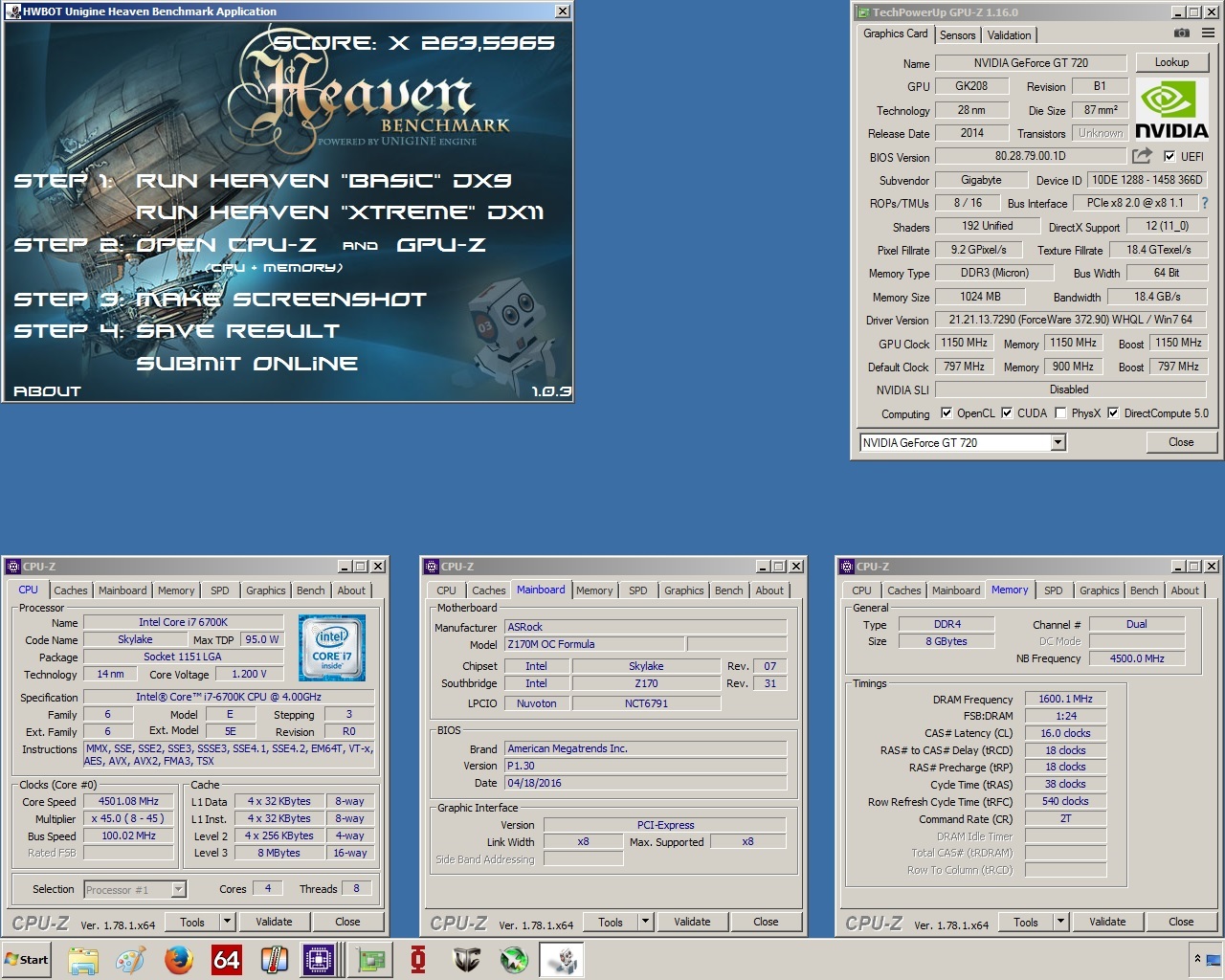
Task: Click the BIOS version field 80.28.79.00.1D
Action: point(1030,156)
